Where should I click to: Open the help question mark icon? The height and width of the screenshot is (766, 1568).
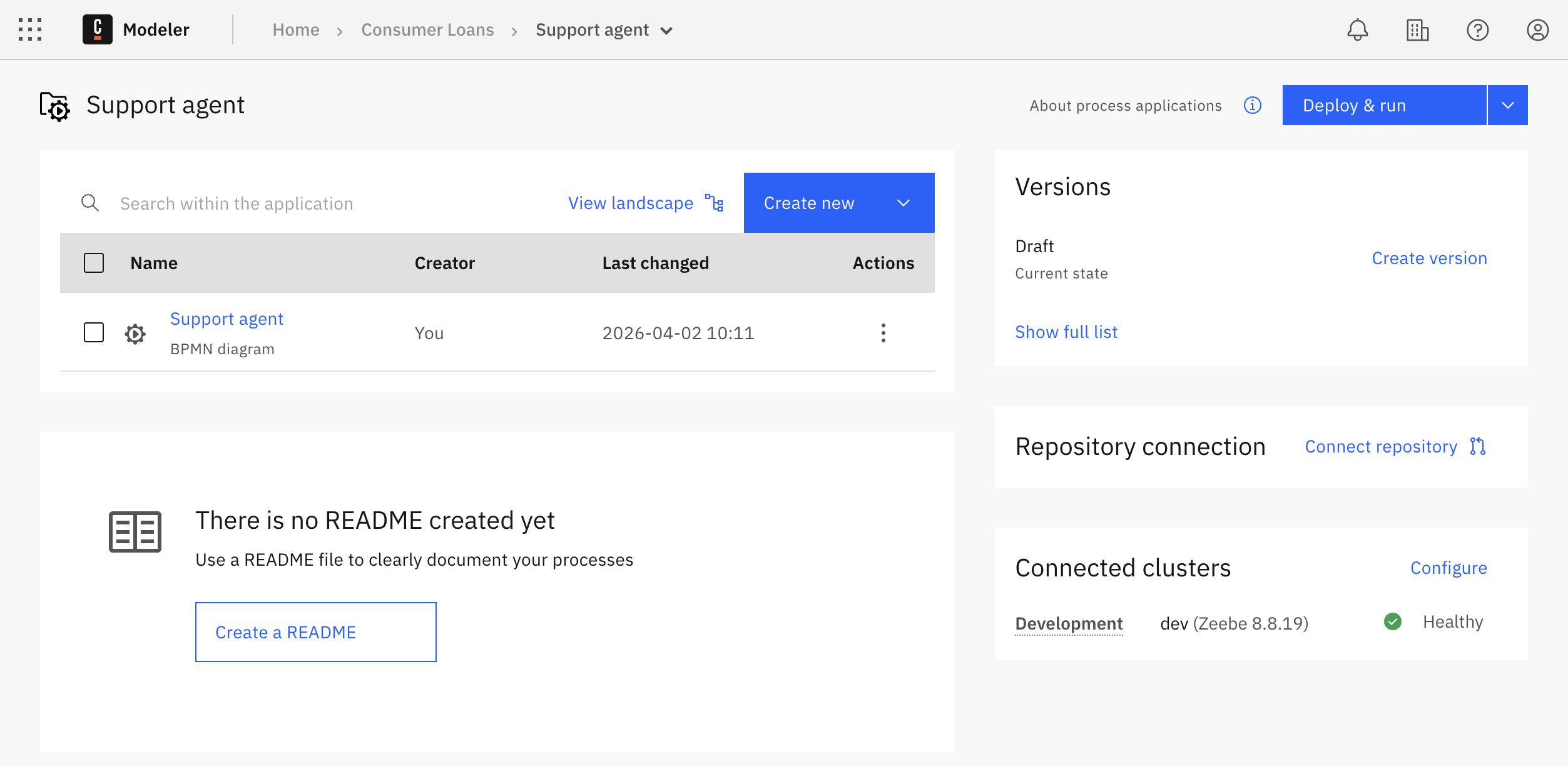1477,30
